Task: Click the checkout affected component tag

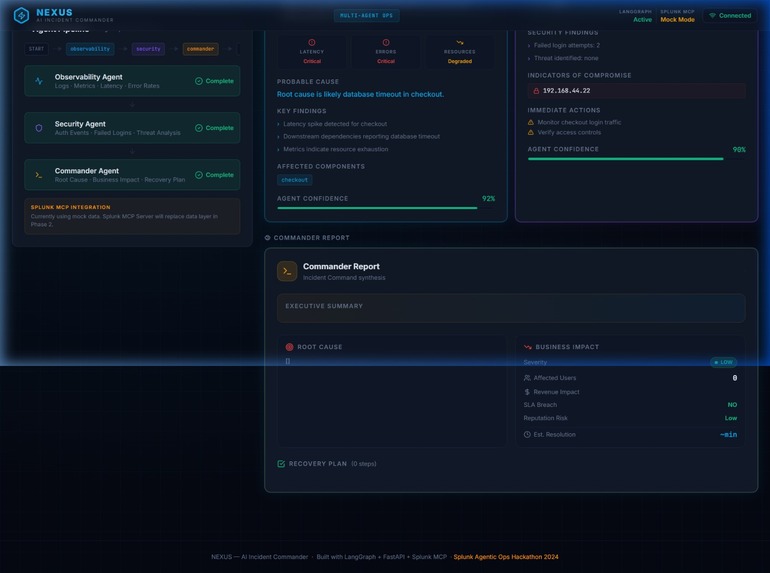Action: click(x=295, y=180)
